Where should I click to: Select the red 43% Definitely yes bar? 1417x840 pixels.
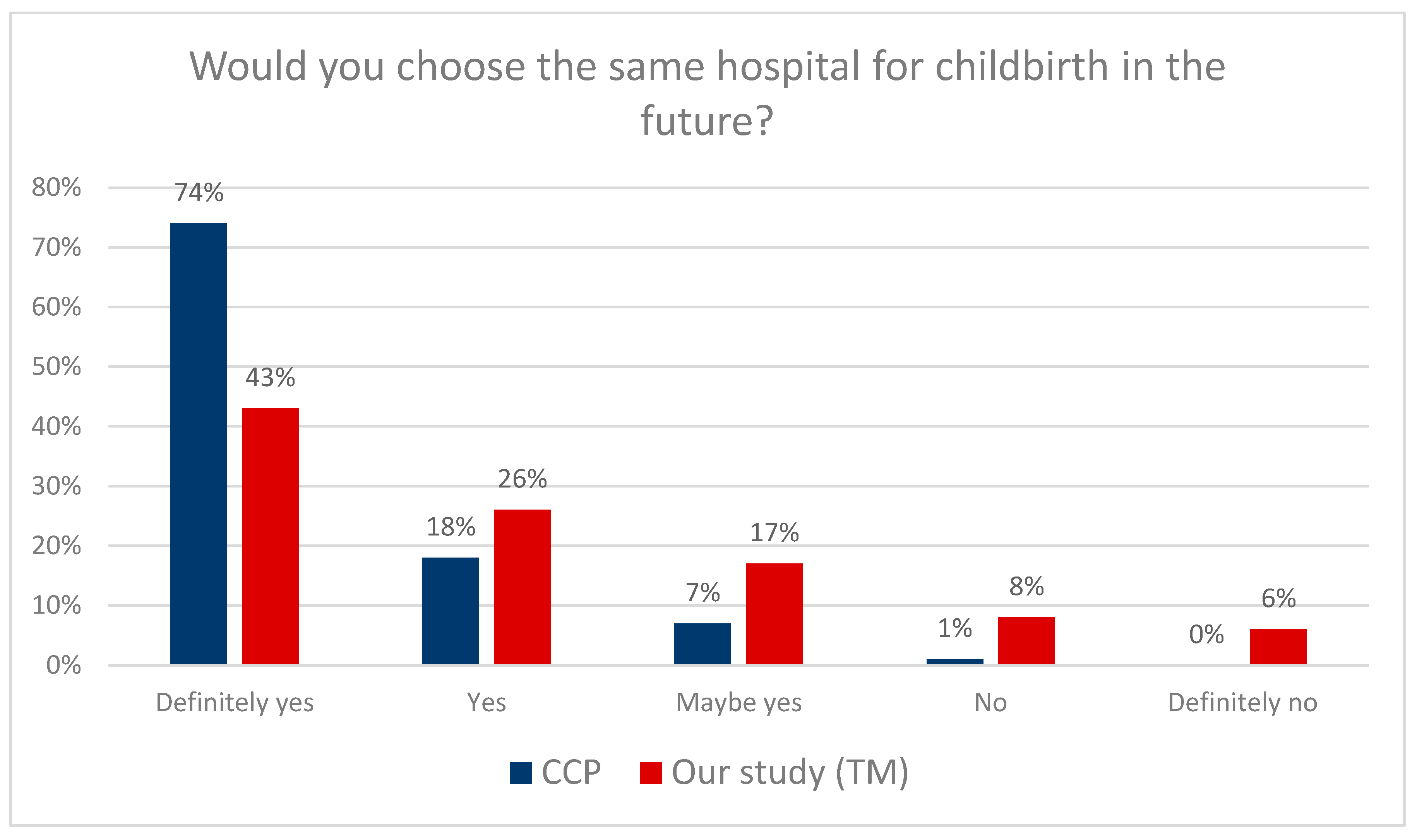(271, 536)
